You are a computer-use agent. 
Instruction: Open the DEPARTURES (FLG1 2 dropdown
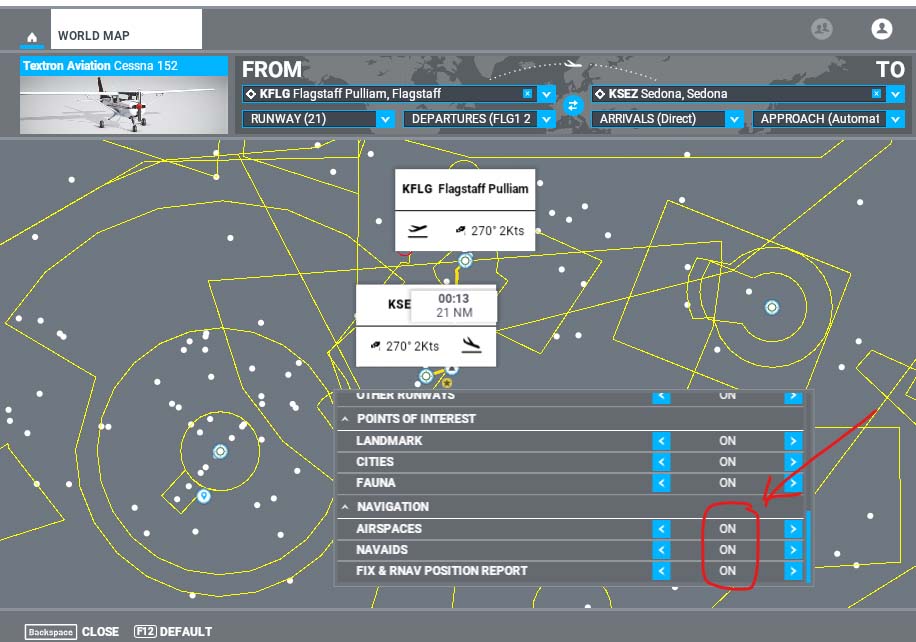pyautogui.click(x=479, y=119)
